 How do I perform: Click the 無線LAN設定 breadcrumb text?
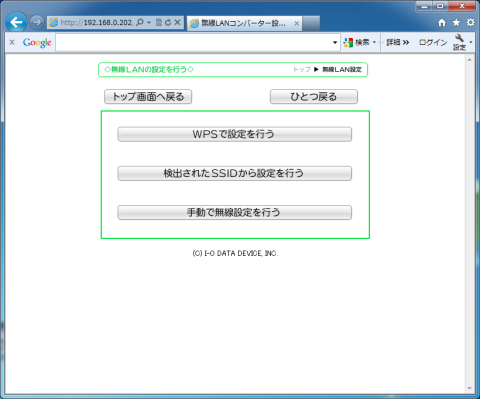click(x=342, y=69)
